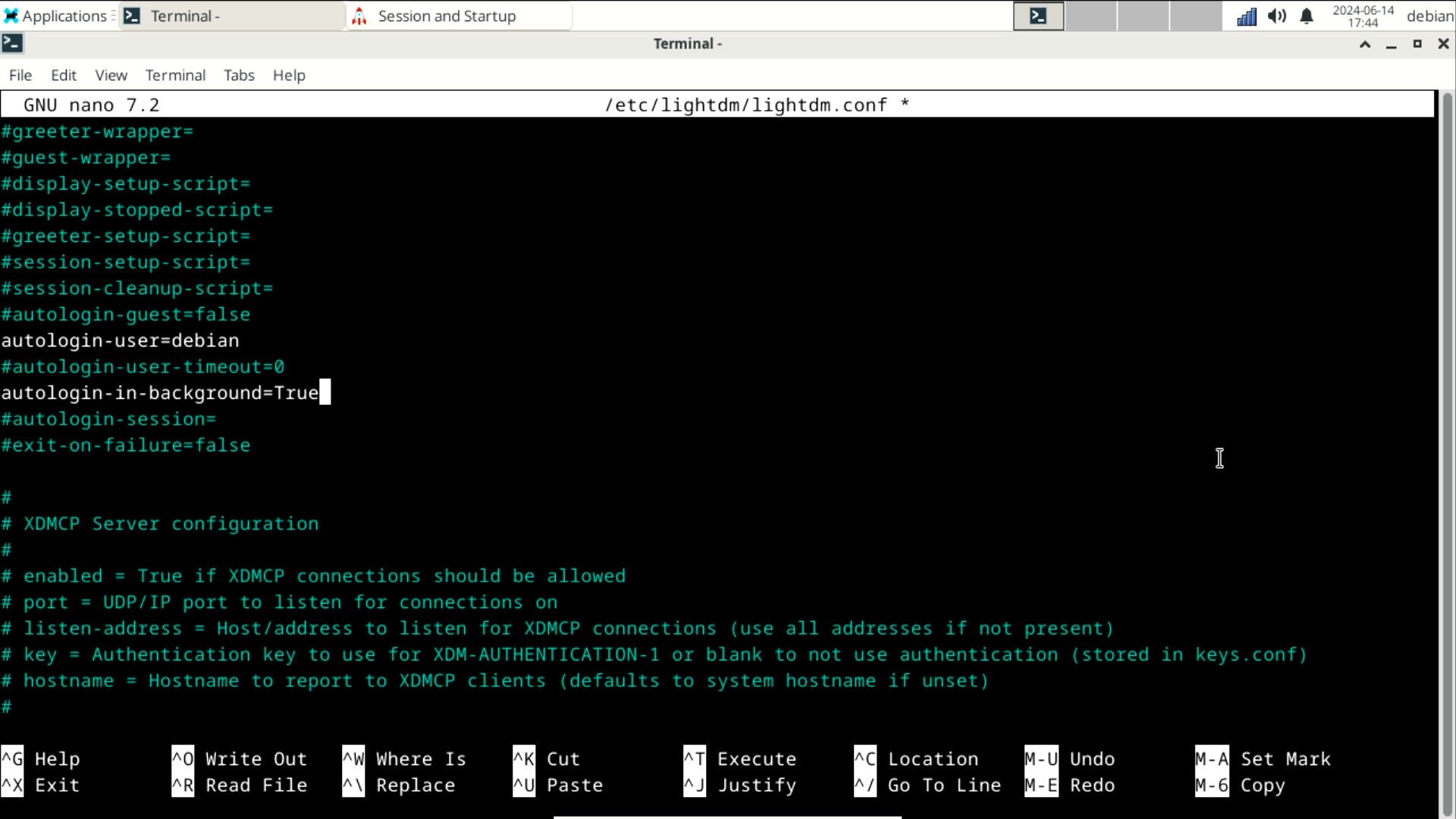This screenshot has width=1456, height=819.
Task: Open the Applications menu icon
Action: click(x=11, y=16)
